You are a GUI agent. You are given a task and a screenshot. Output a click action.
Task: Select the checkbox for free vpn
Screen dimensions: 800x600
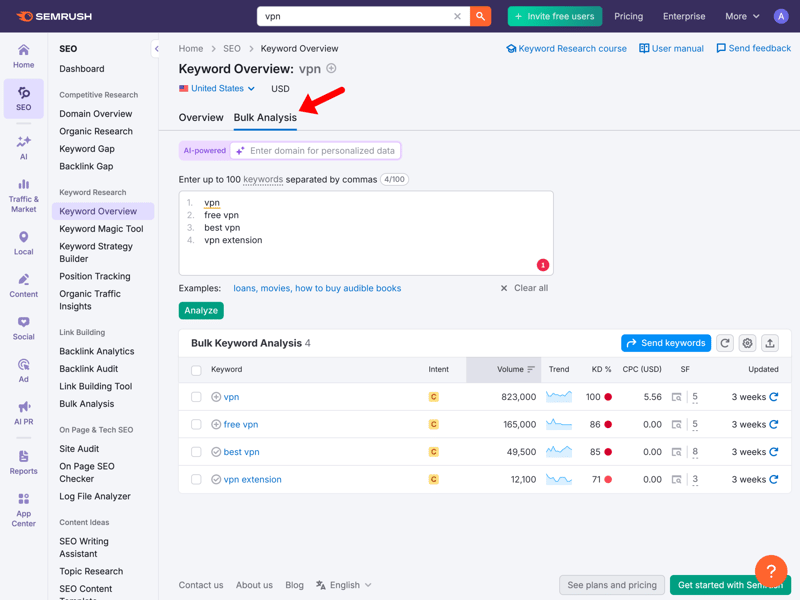[196, 425]
